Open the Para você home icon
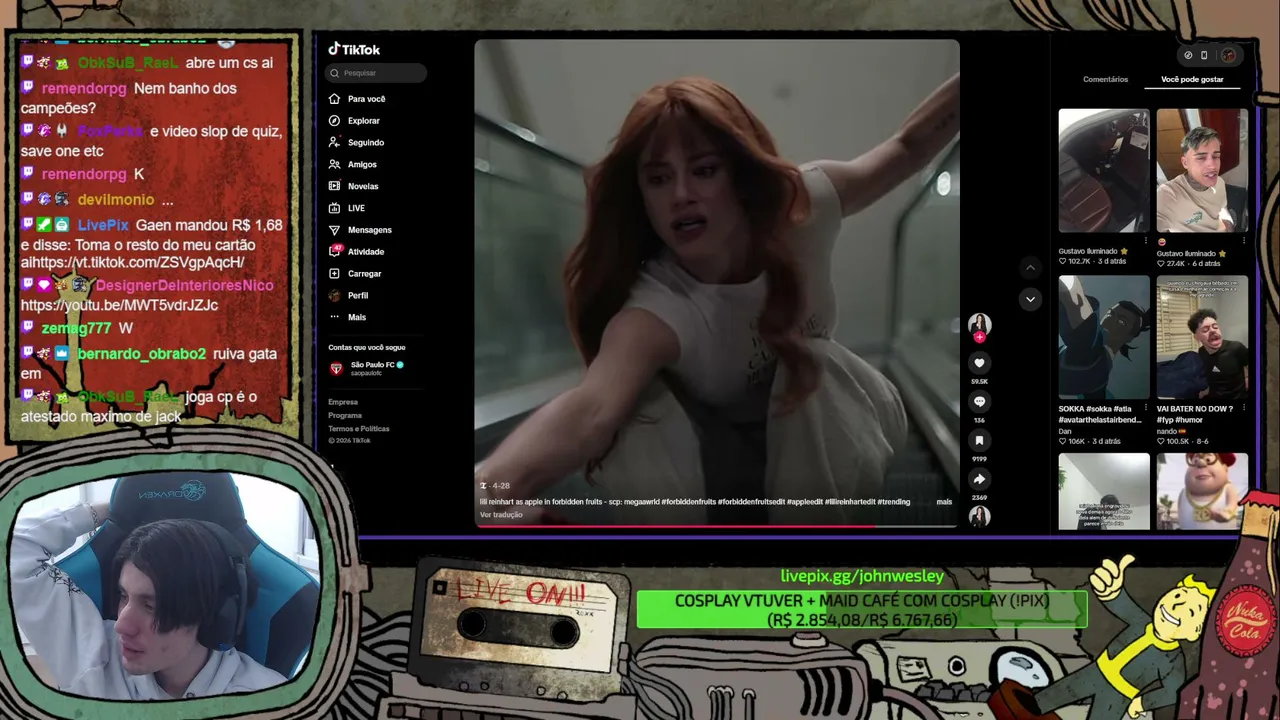 pos(335,99)
